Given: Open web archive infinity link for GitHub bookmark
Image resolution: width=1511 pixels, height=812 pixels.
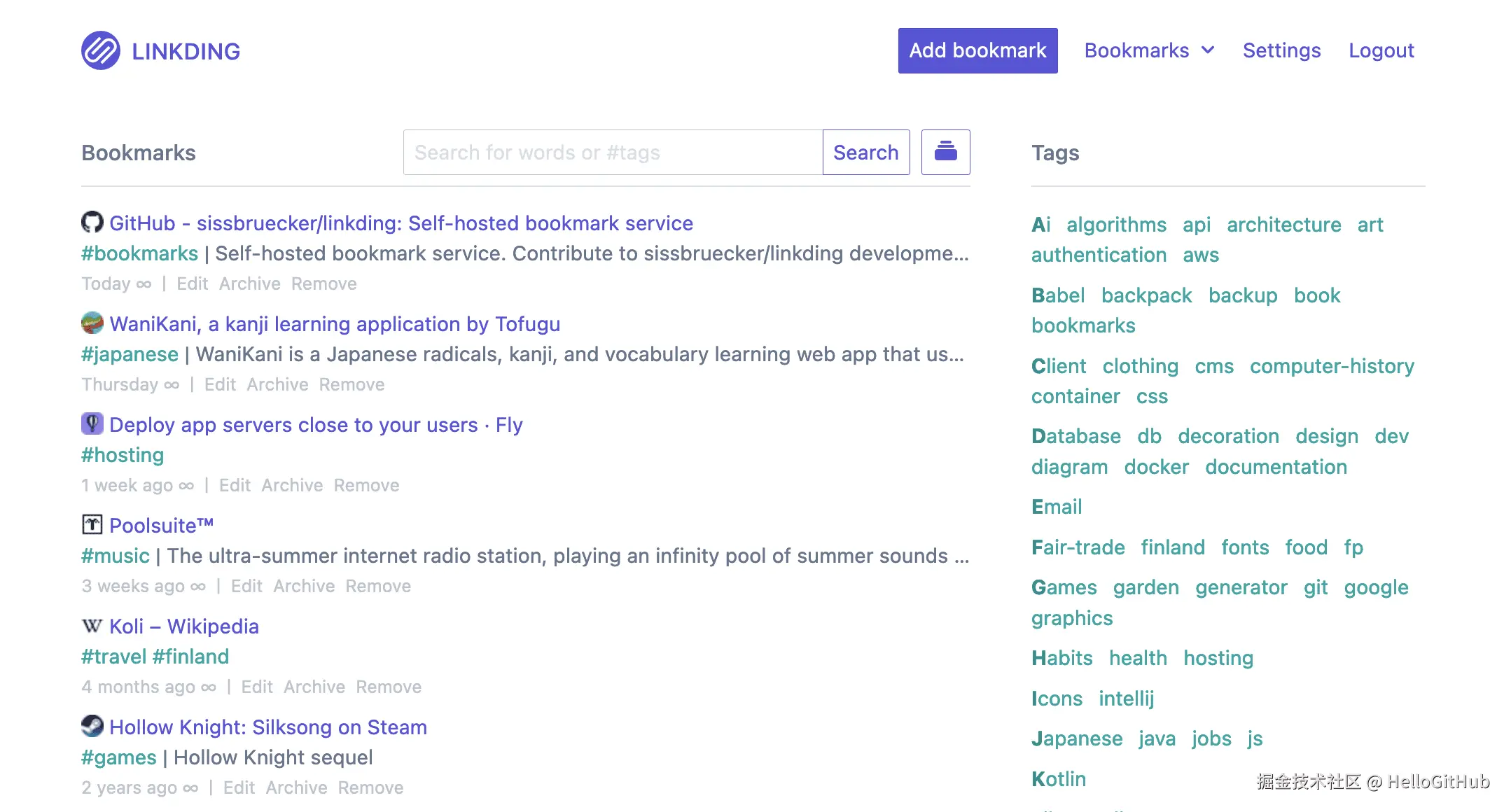Looking at the screenshot, I should click(144, 284).
